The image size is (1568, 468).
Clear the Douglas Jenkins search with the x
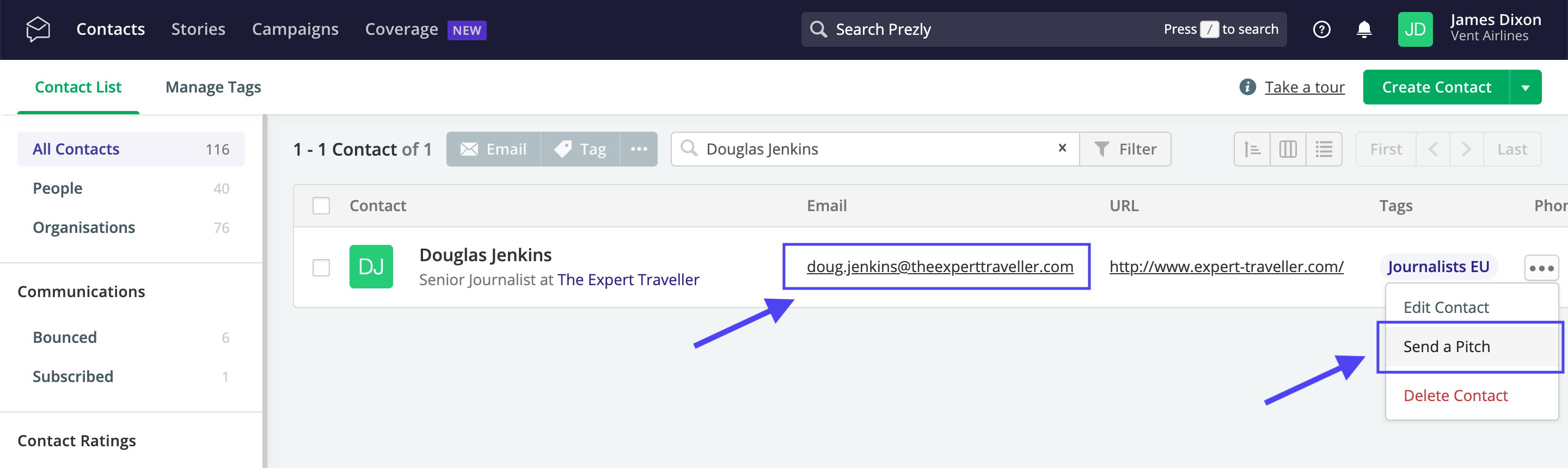pos(1062,148)
